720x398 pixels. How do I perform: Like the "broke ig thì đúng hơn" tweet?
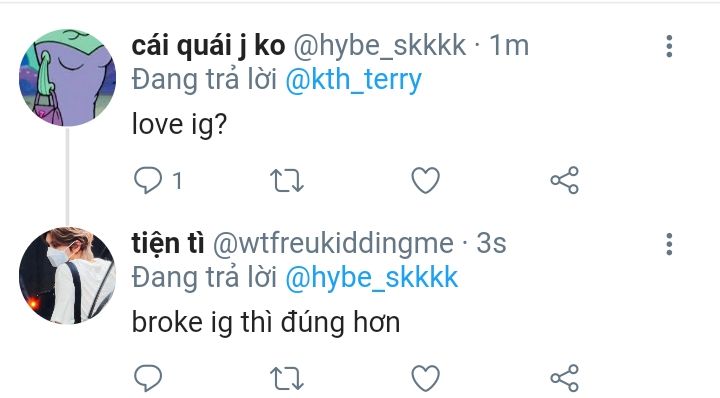[x=426, y=378]
